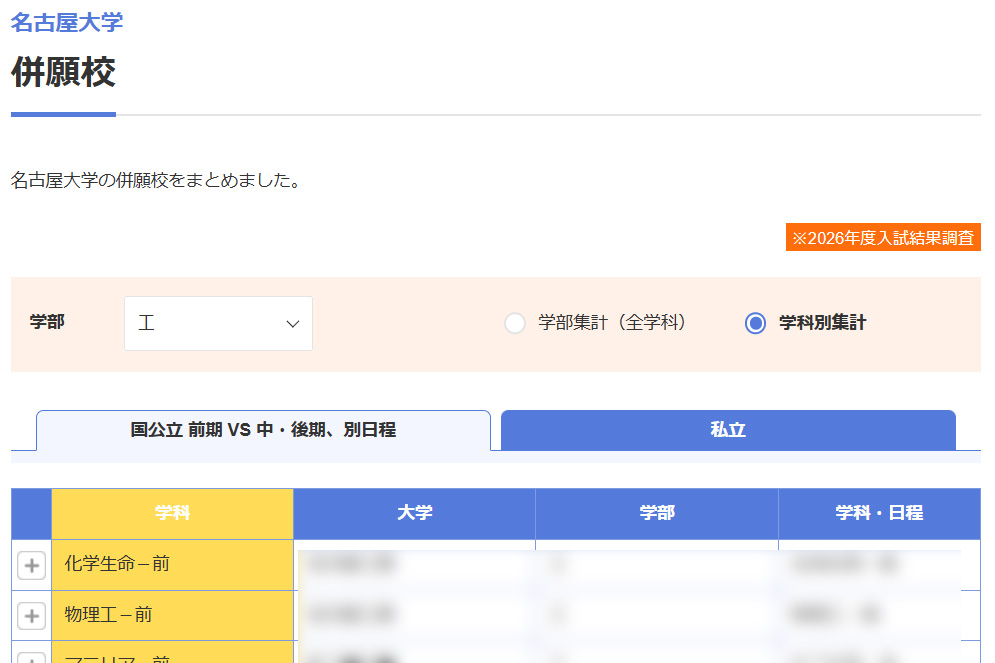Click the ※2026年度入試結果調査 orange label
The width and height of the screenshot is (995, 663).
883,237
